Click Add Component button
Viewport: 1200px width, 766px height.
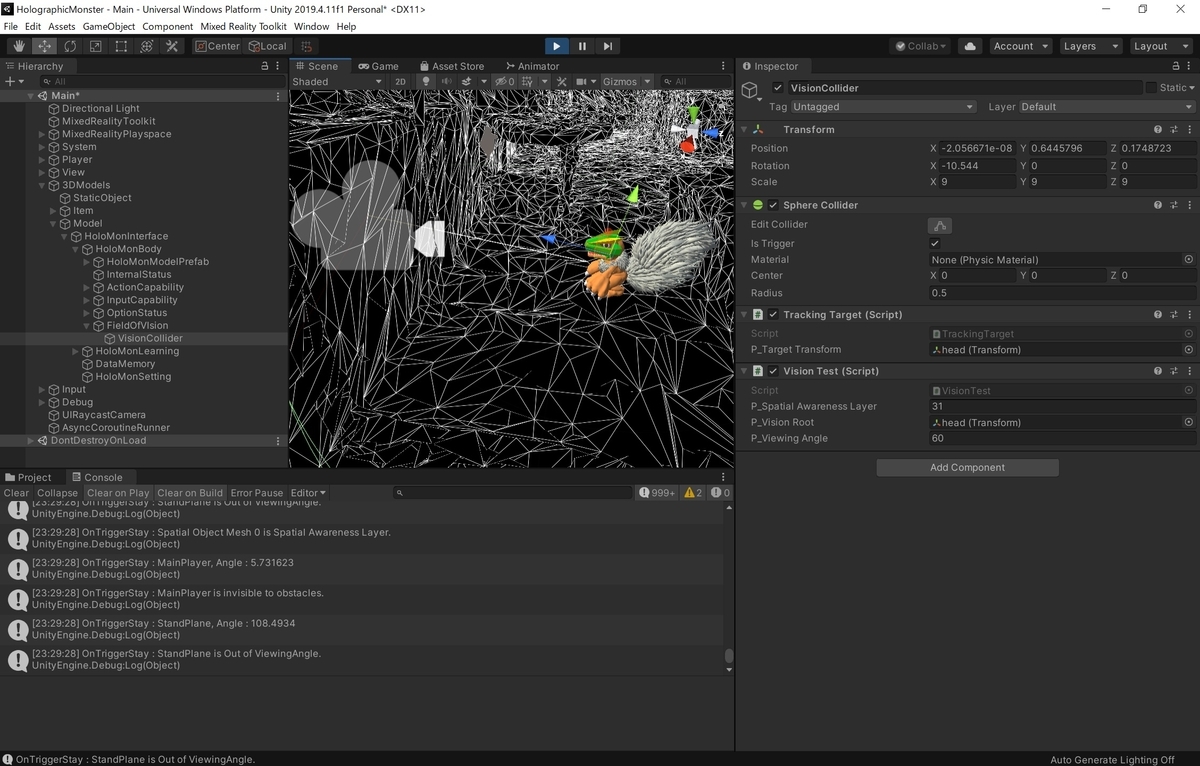point(967,467)
